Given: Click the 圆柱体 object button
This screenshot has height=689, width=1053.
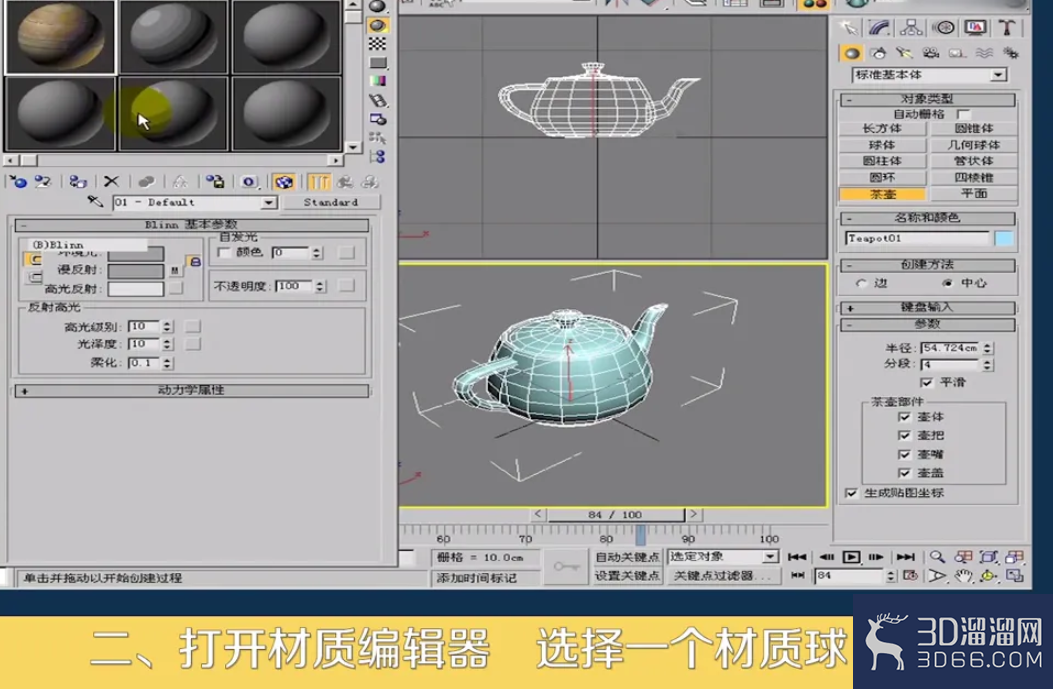Looking at the screenshot, I should coord(882,161).
